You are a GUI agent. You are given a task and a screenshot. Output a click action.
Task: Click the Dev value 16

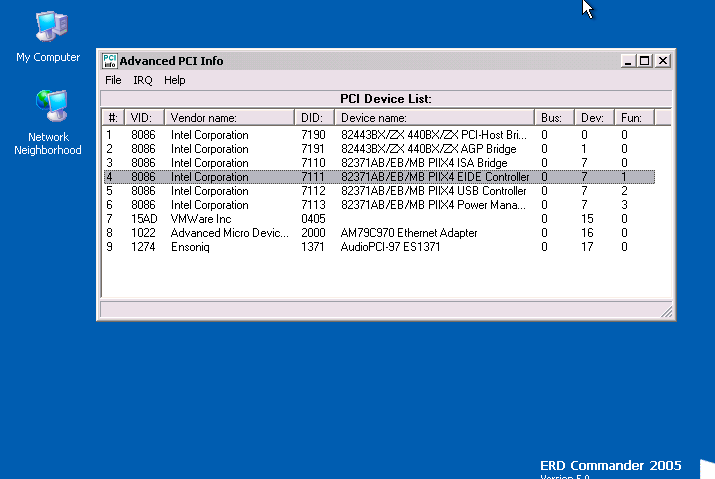587,233
